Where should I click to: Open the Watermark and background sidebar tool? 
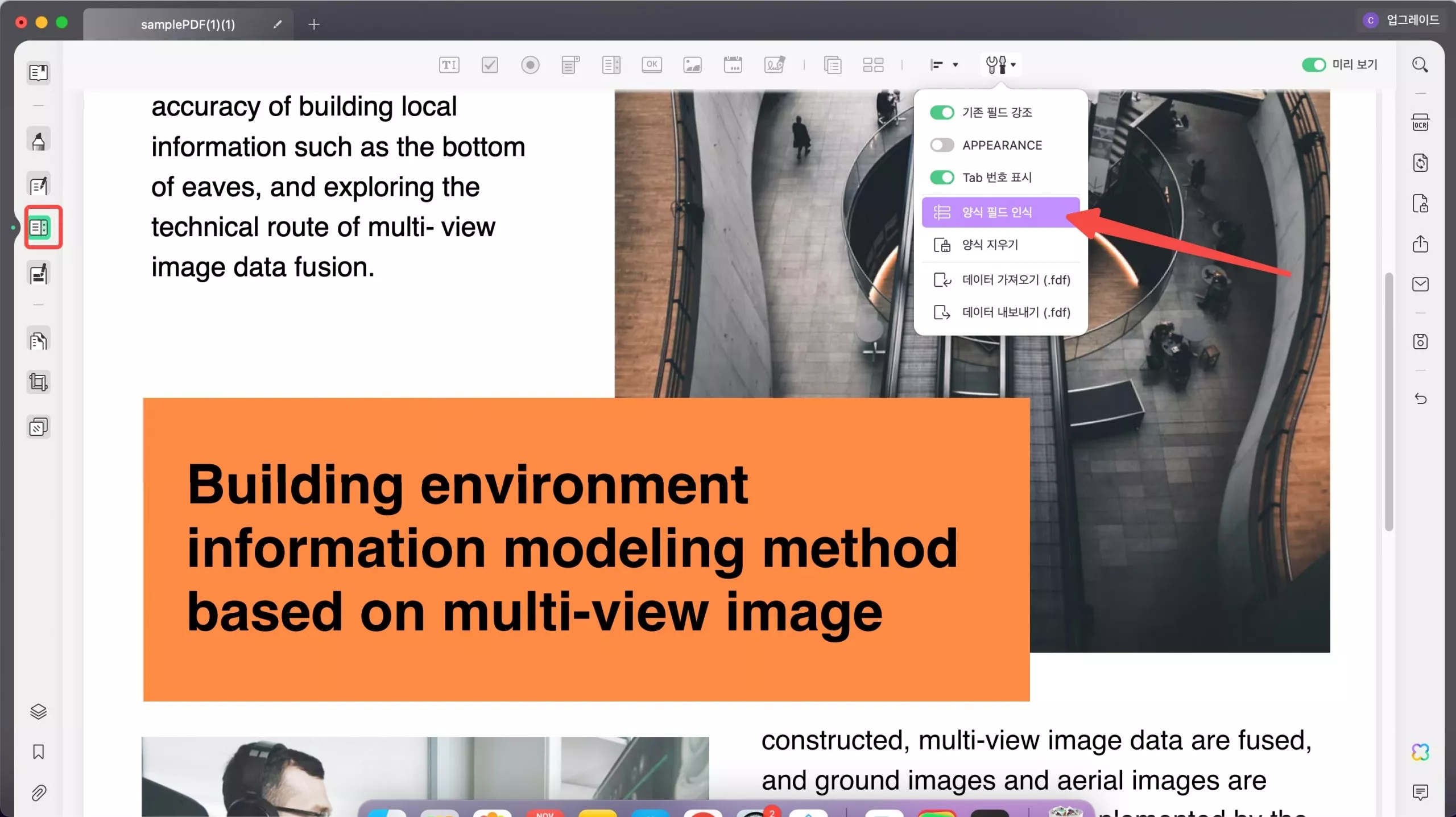click(x=39, y=427)
